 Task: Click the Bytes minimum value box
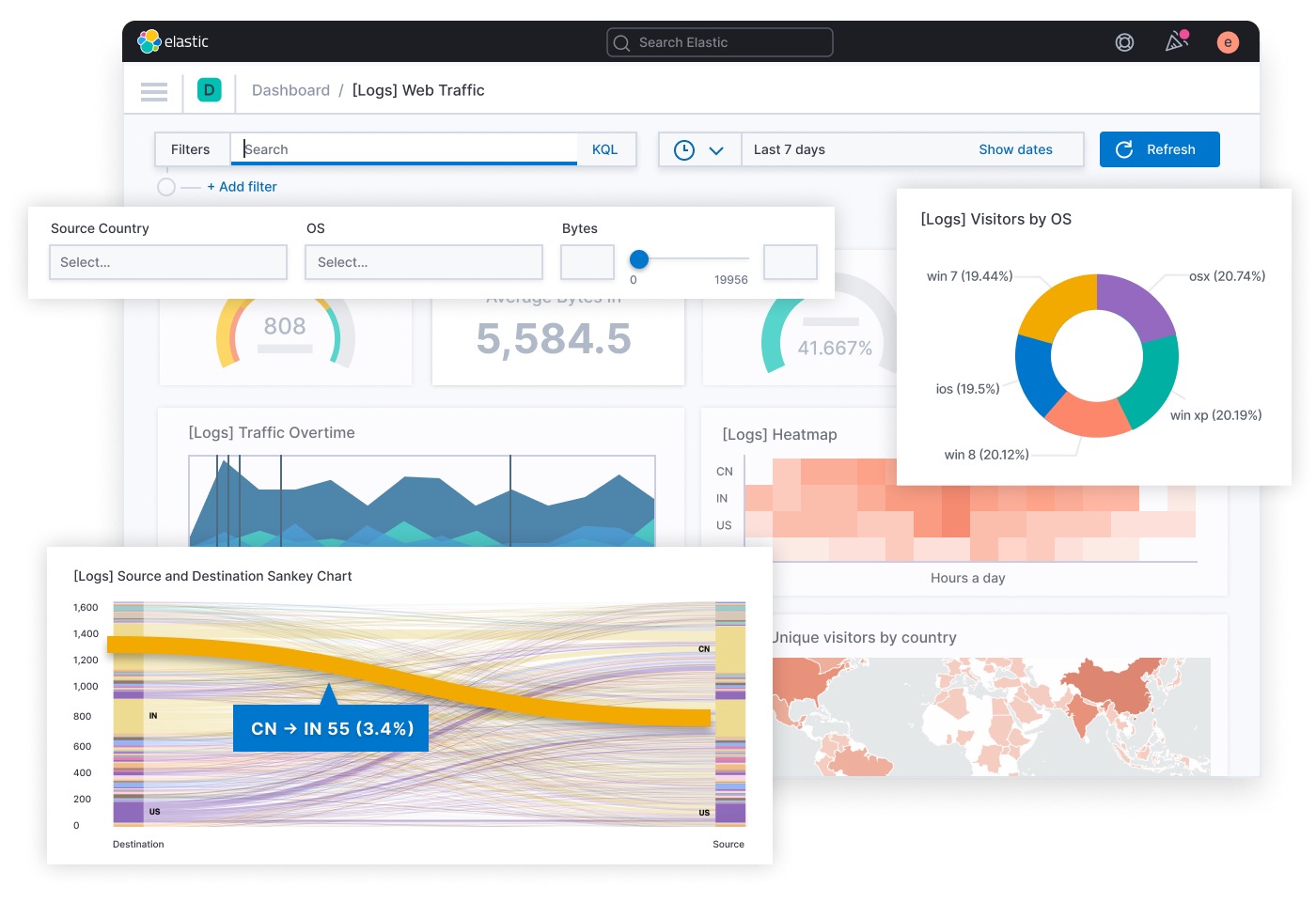587,262
